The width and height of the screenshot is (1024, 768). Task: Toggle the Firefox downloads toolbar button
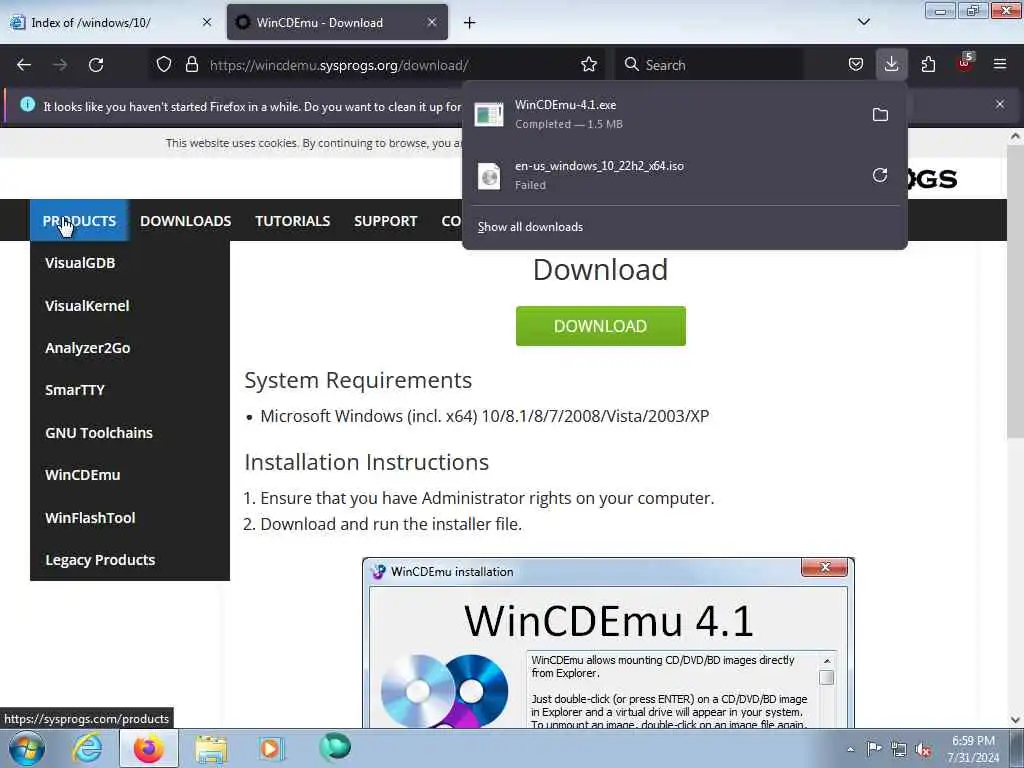[x=891, y=65]
